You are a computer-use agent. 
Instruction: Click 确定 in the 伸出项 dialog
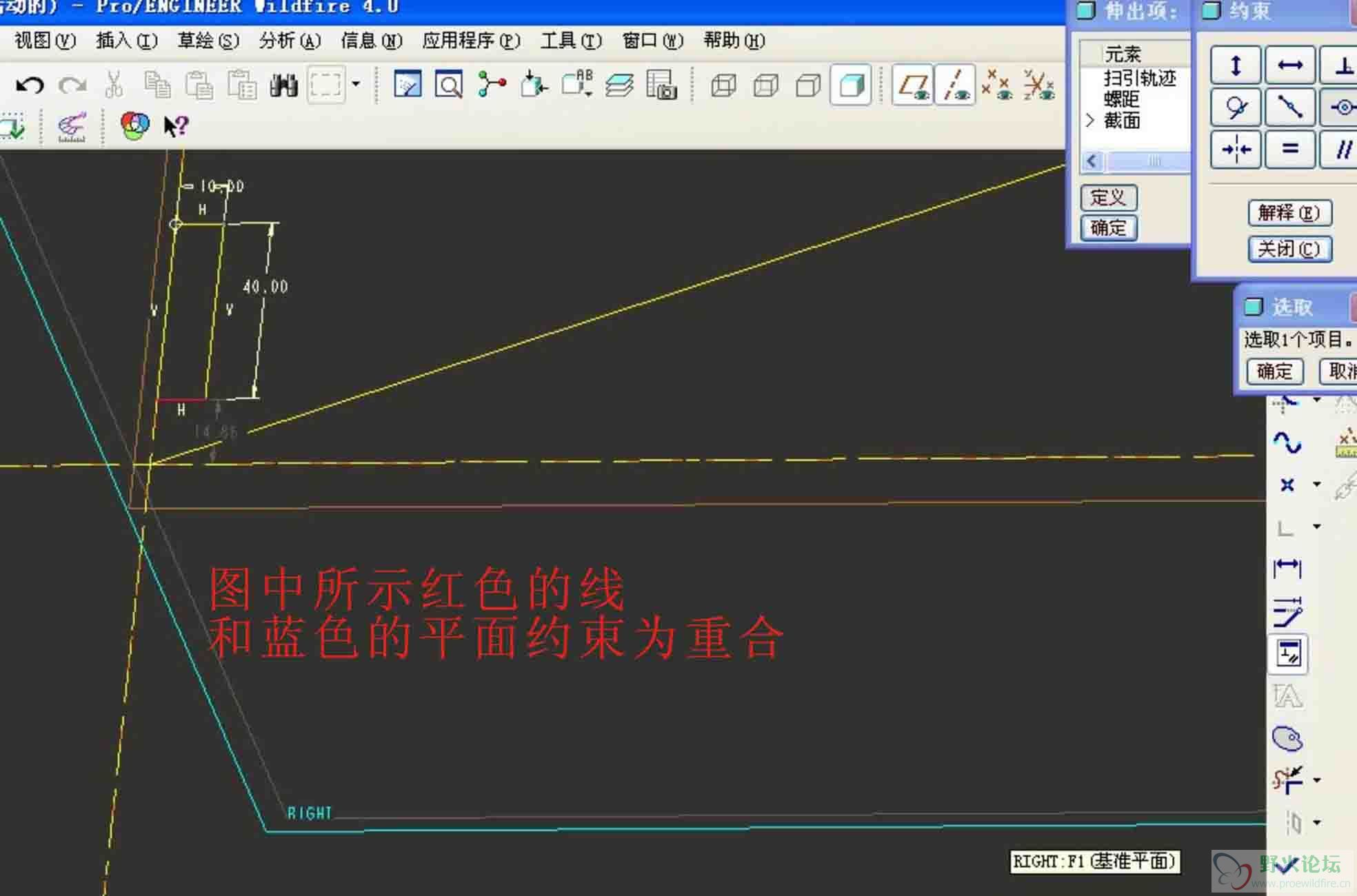click(1108, 228)
